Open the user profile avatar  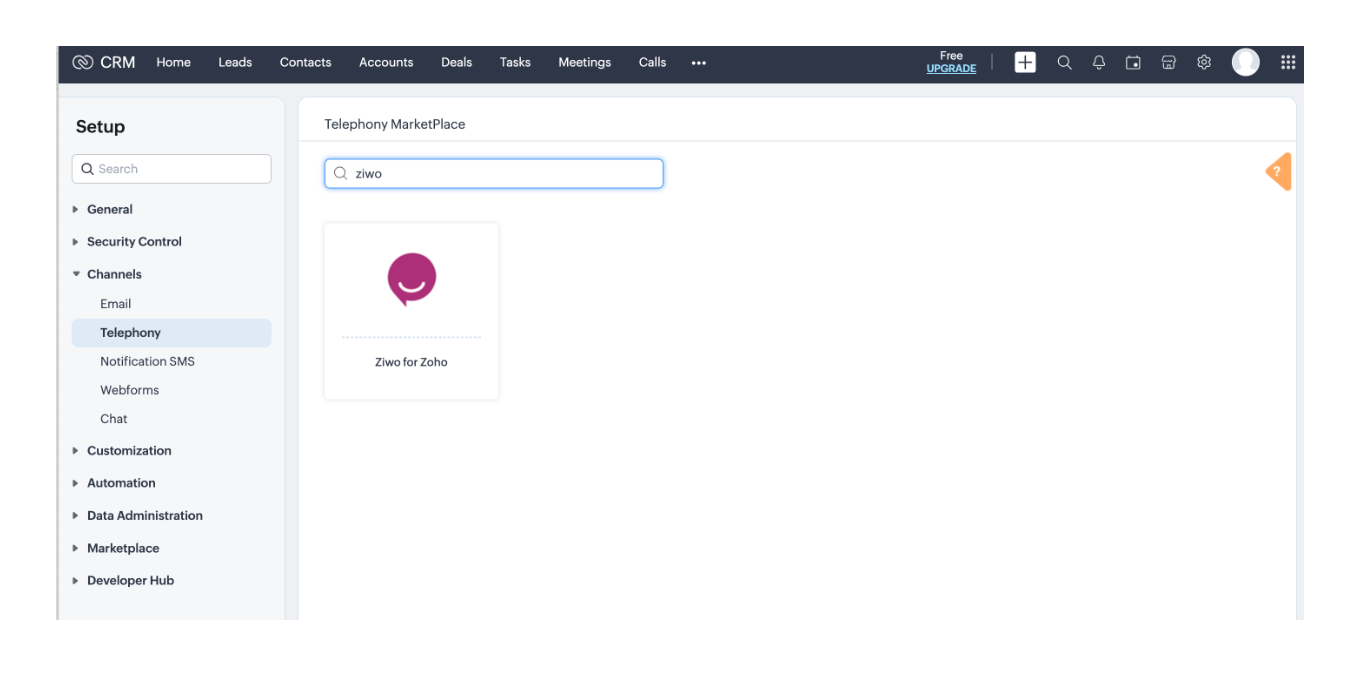[1246, 62]
